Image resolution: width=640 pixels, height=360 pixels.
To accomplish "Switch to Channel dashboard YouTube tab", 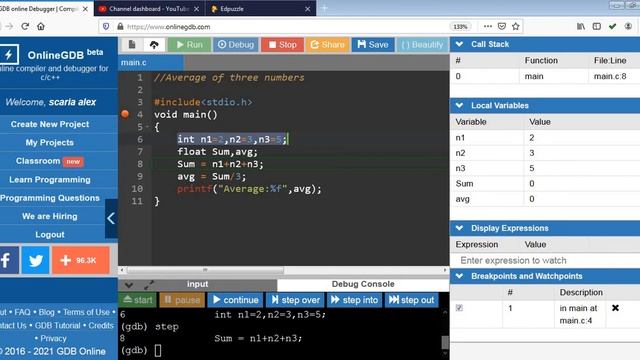I will pos(149,9).
